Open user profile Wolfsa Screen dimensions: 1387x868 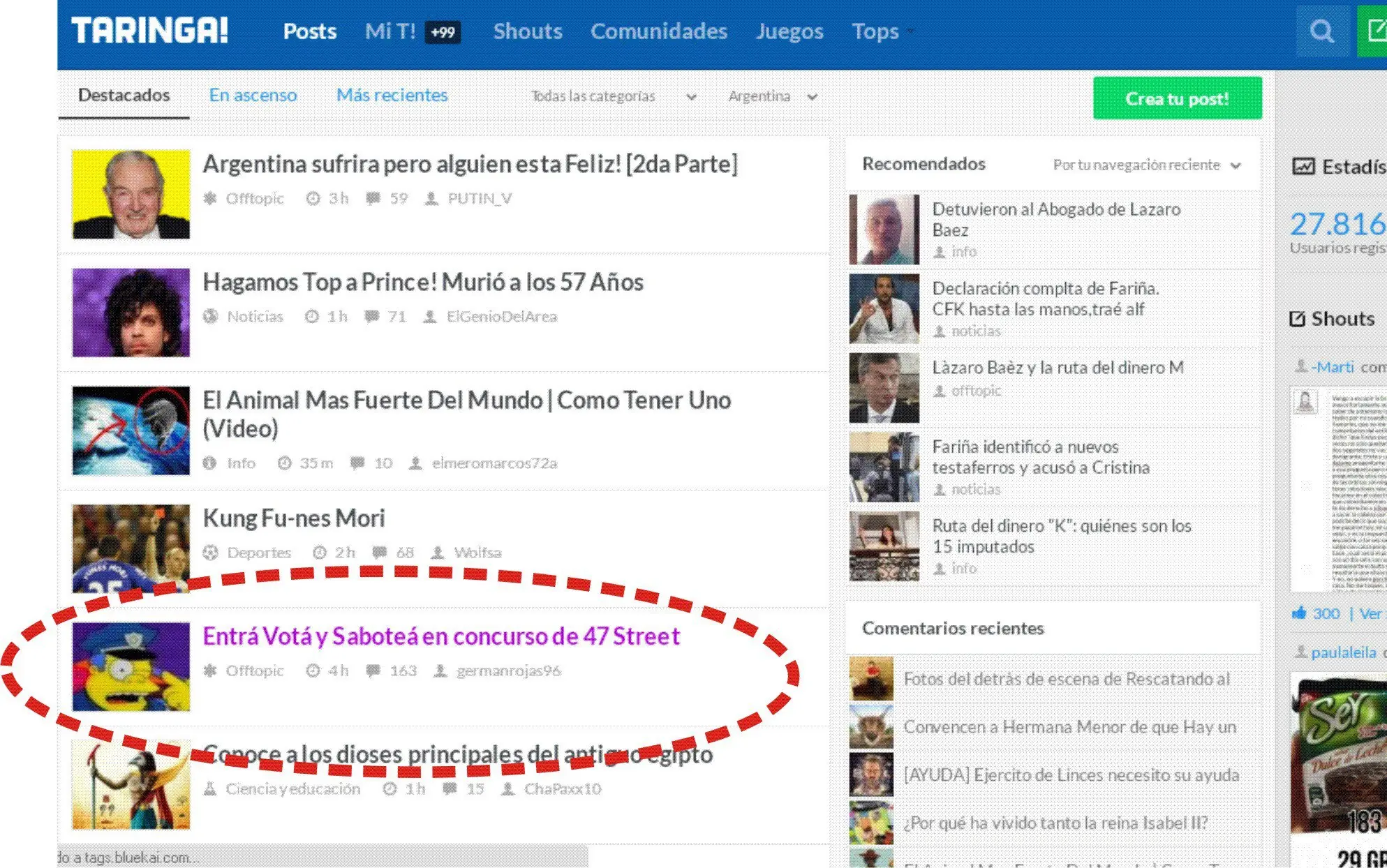(477, 553)
